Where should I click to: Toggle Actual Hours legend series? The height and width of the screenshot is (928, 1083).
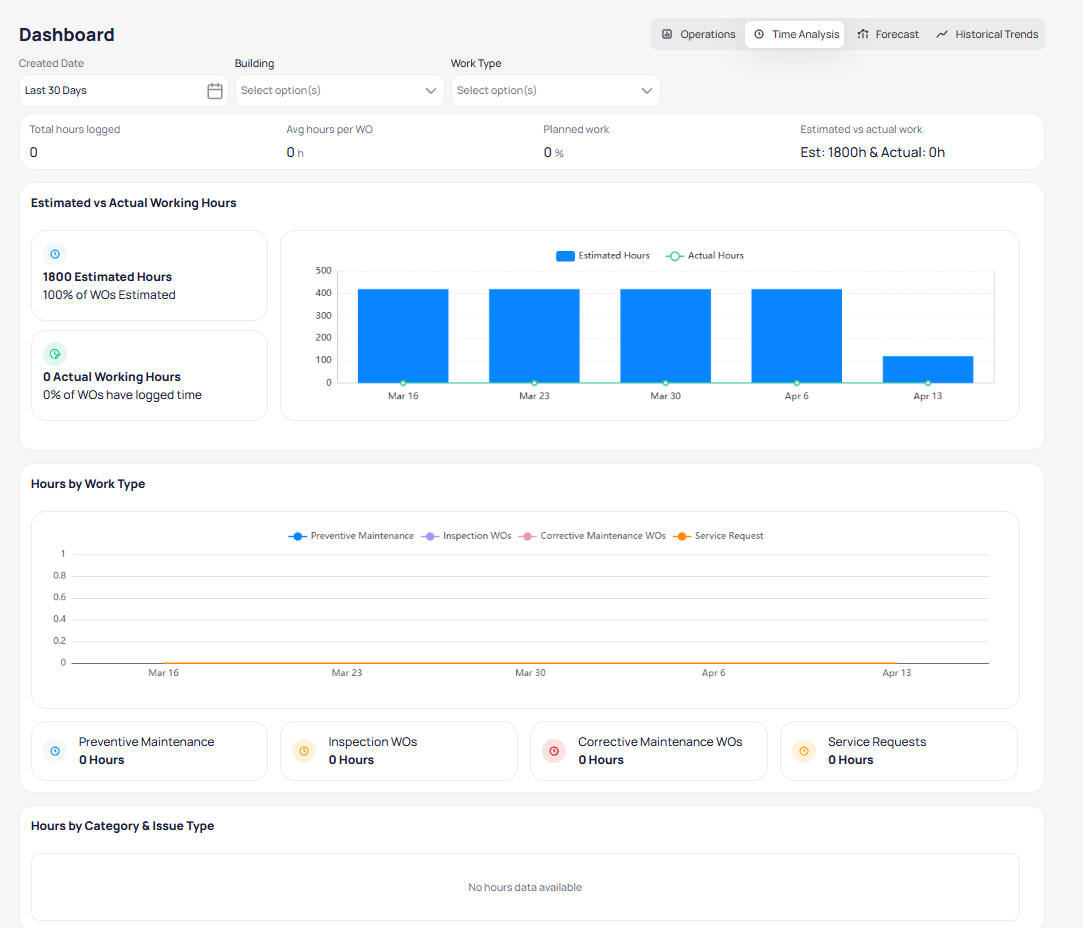click(x=706, y=256)
